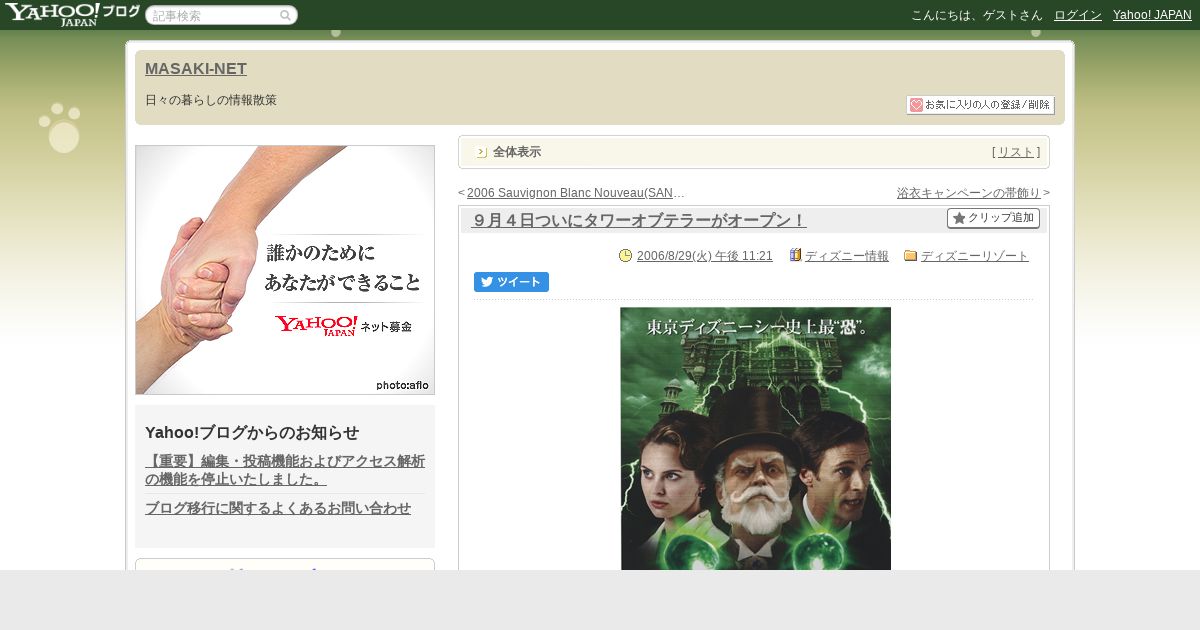The image size is (1200, 630).
Task: Open the 【重要】編集・投稿機能 notice link
Action: [x=285, y=470]
